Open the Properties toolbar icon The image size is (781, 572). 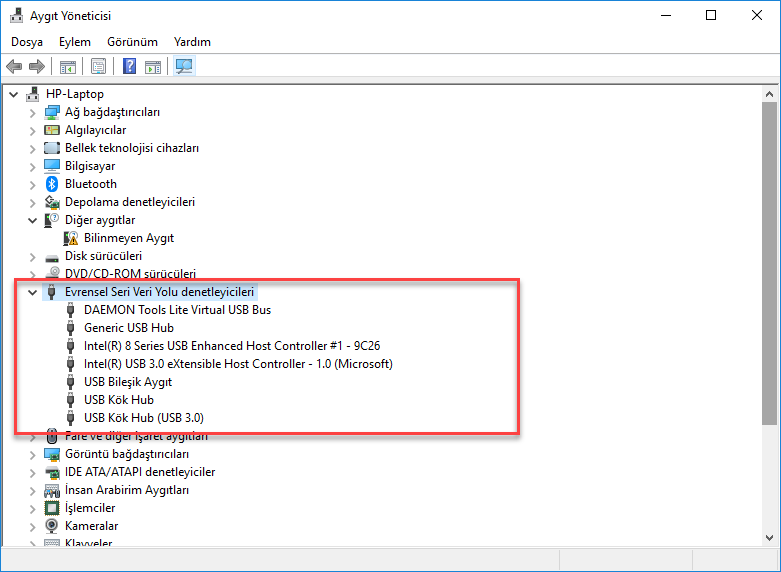click(99, 66)
